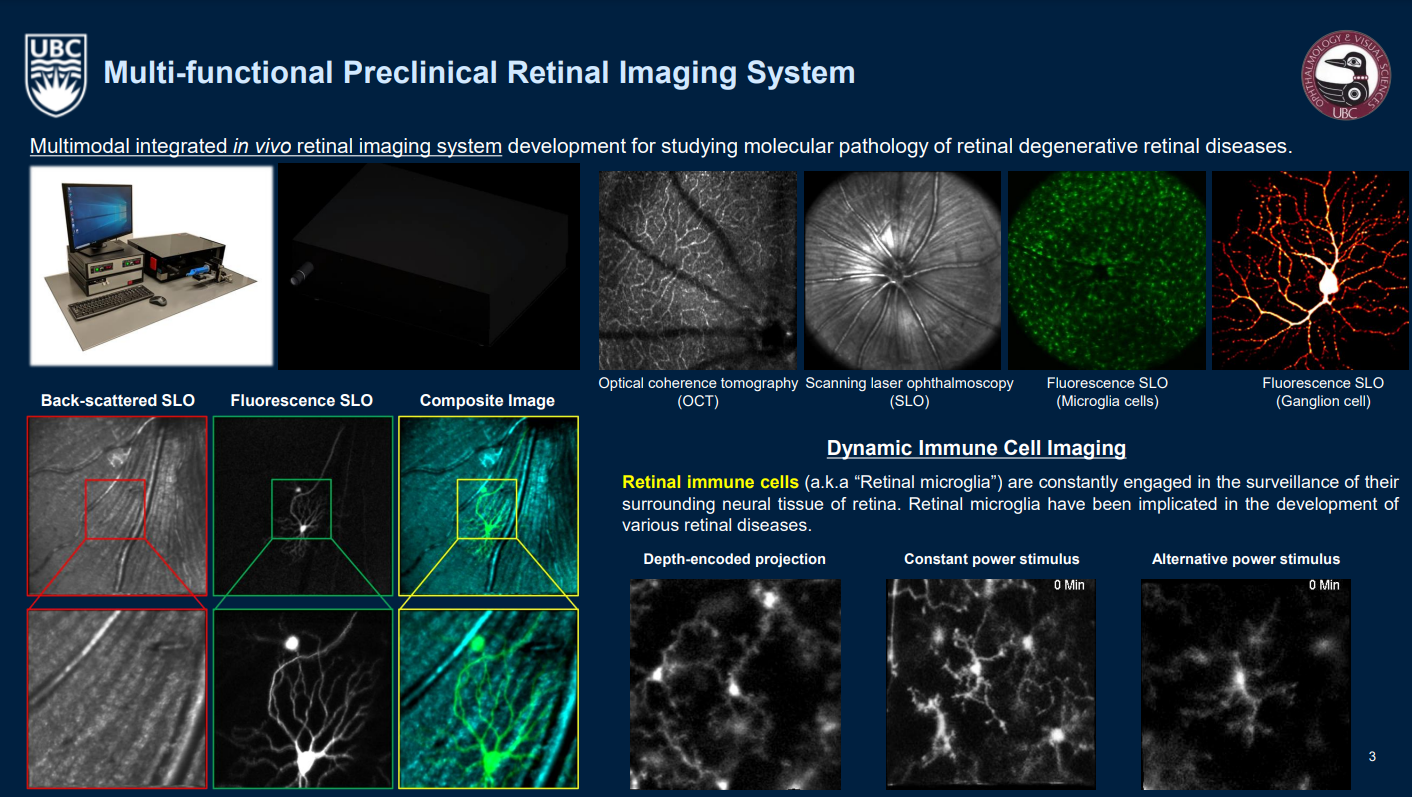
Task: Click the Scanning laser ophthalmoscopy image
Action: click(x=902, y=270)
